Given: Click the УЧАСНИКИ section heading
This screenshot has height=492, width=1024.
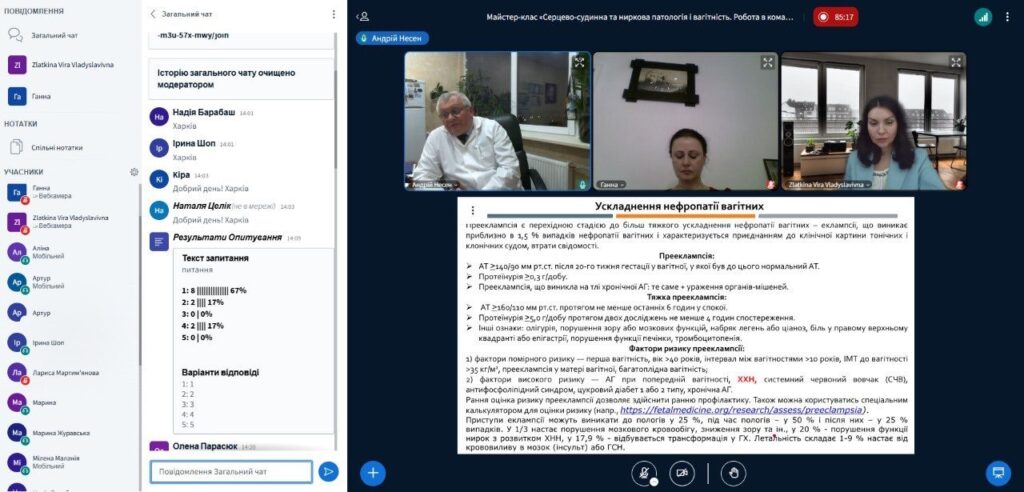Looking at the screenshot, I should click(24, 172).
